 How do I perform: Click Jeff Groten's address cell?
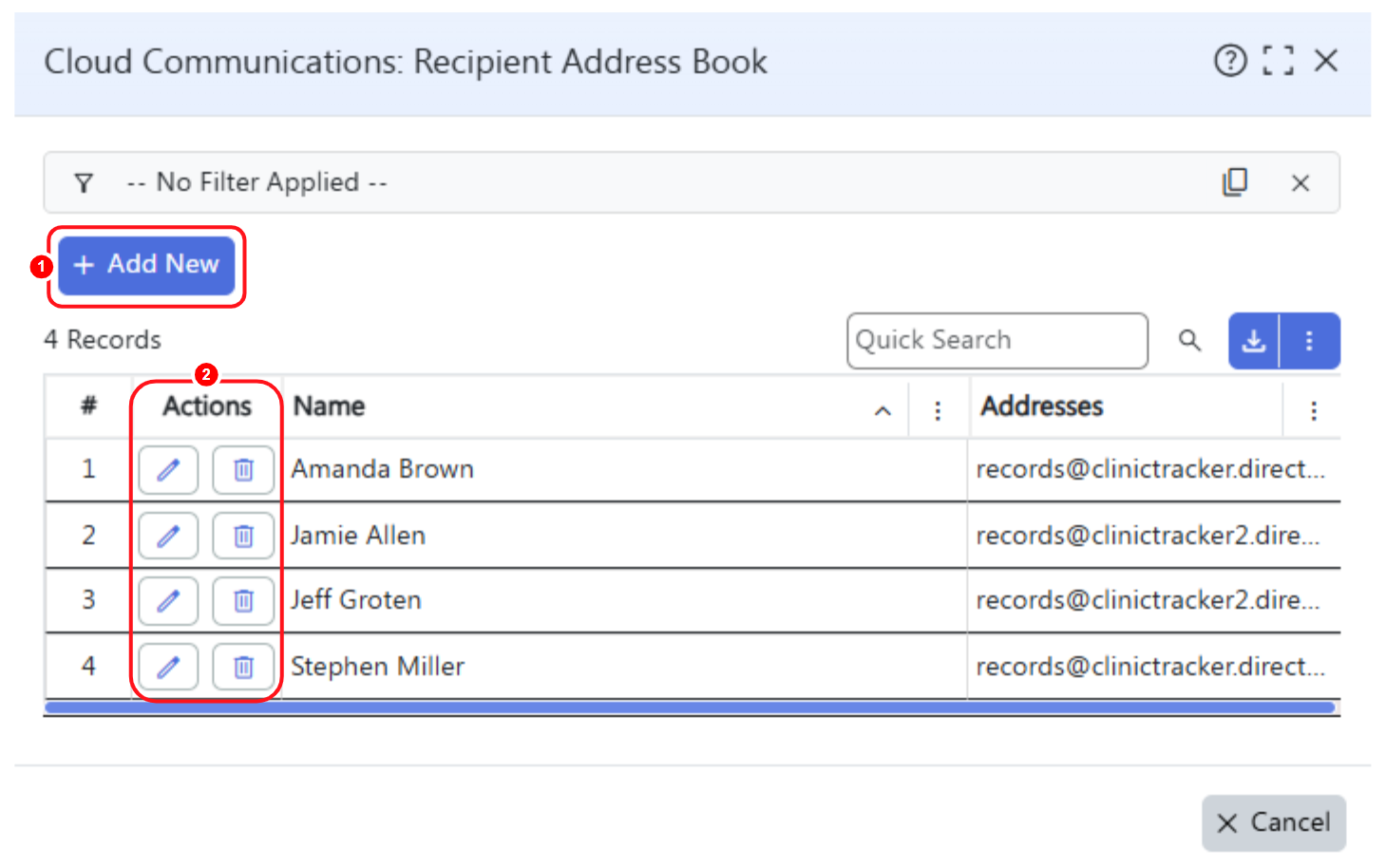click(x=1153, y=600)
